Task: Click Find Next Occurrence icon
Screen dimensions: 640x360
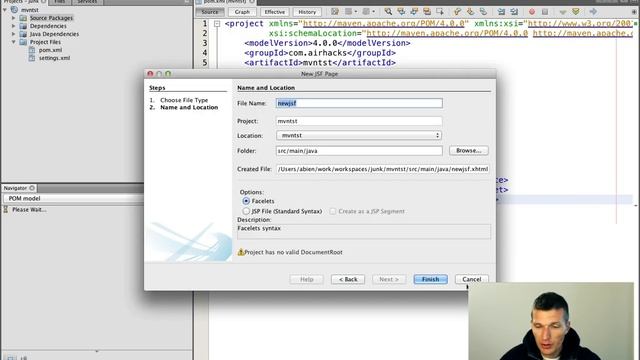Action: 414,12
